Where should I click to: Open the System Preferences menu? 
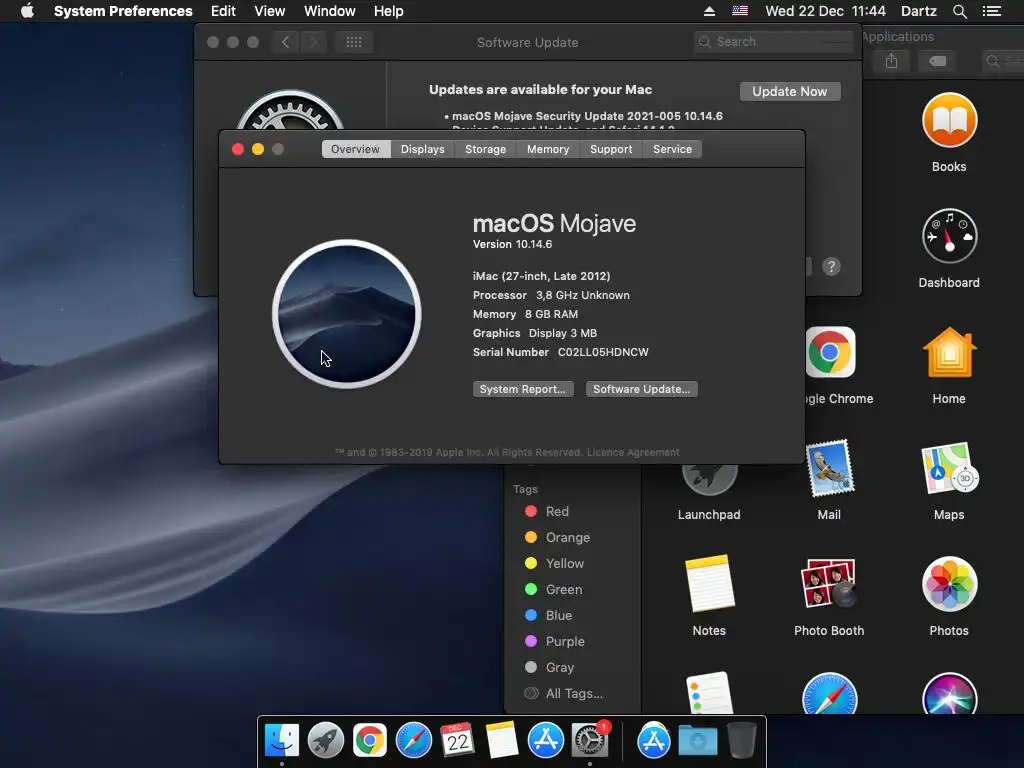[123, 11]
